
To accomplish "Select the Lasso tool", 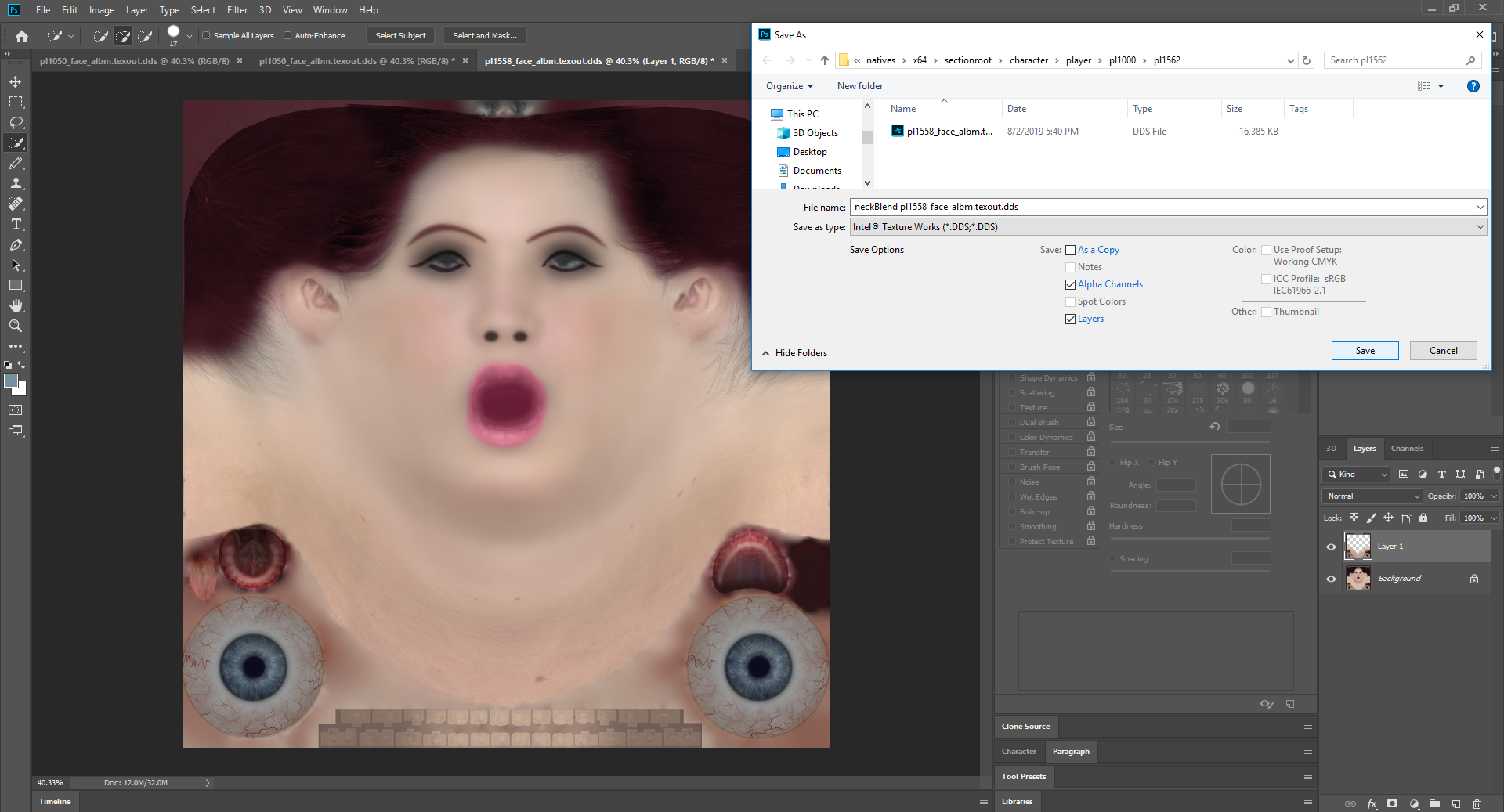I will pos(16,122).
